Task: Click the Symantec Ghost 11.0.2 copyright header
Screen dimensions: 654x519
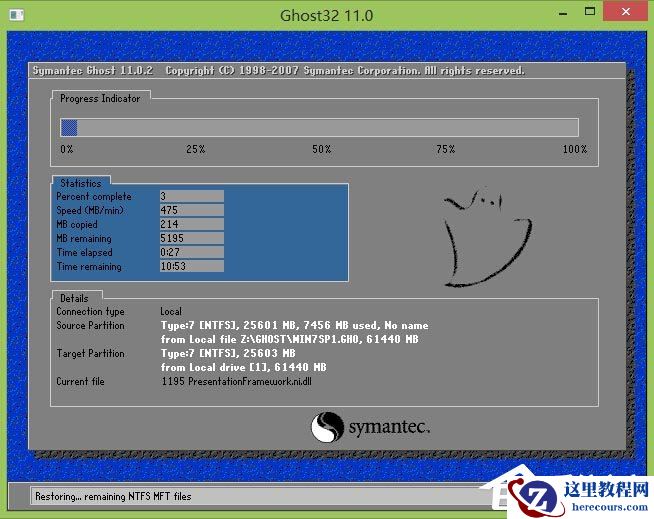Action: coord(279,71)
